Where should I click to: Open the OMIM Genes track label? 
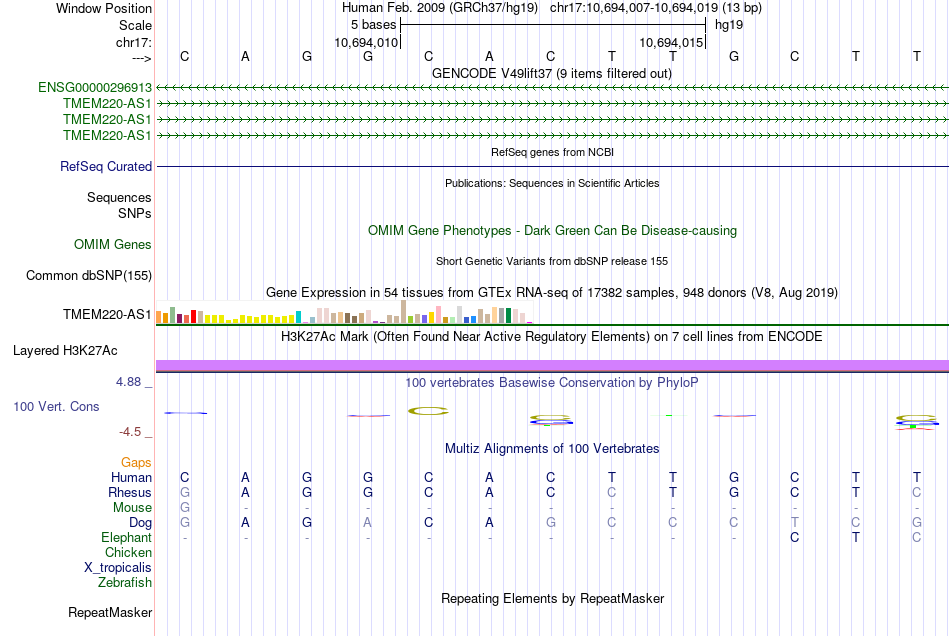[x=112, y=244]
